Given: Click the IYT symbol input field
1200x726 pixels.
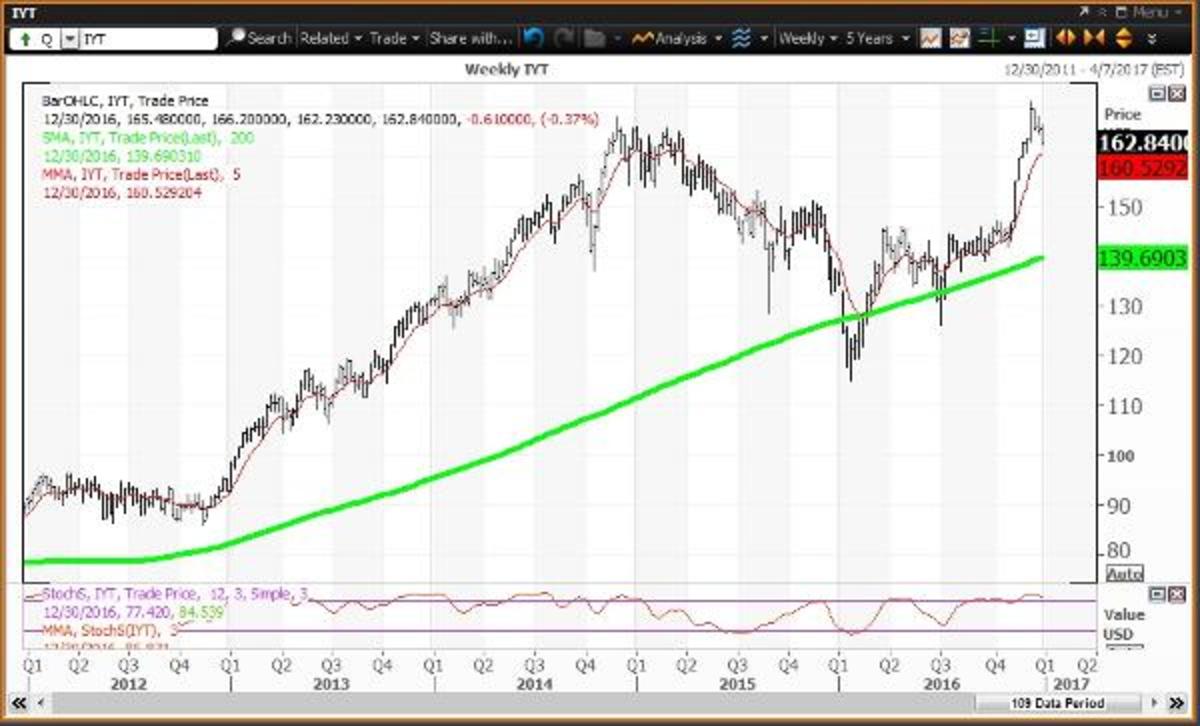Looking at the screenshot, I should click(148, 39).
